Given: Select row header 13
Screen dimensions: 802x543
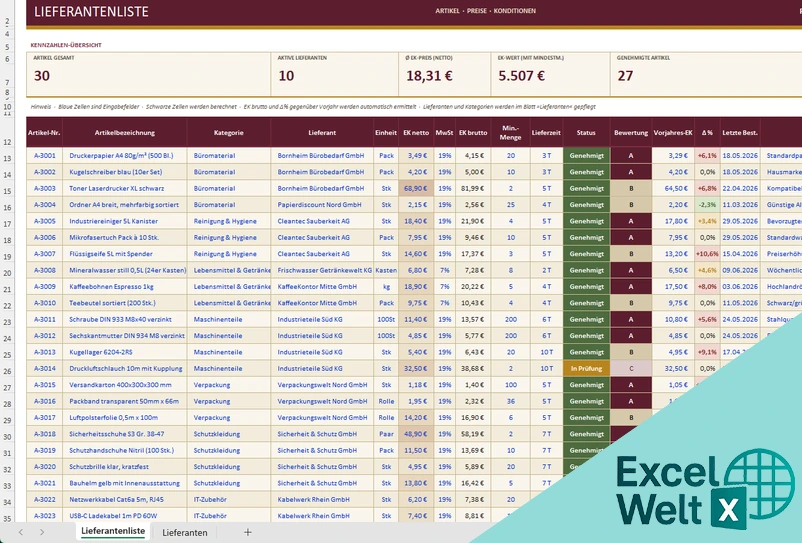Looking at the screenshot, I should 7,159.
